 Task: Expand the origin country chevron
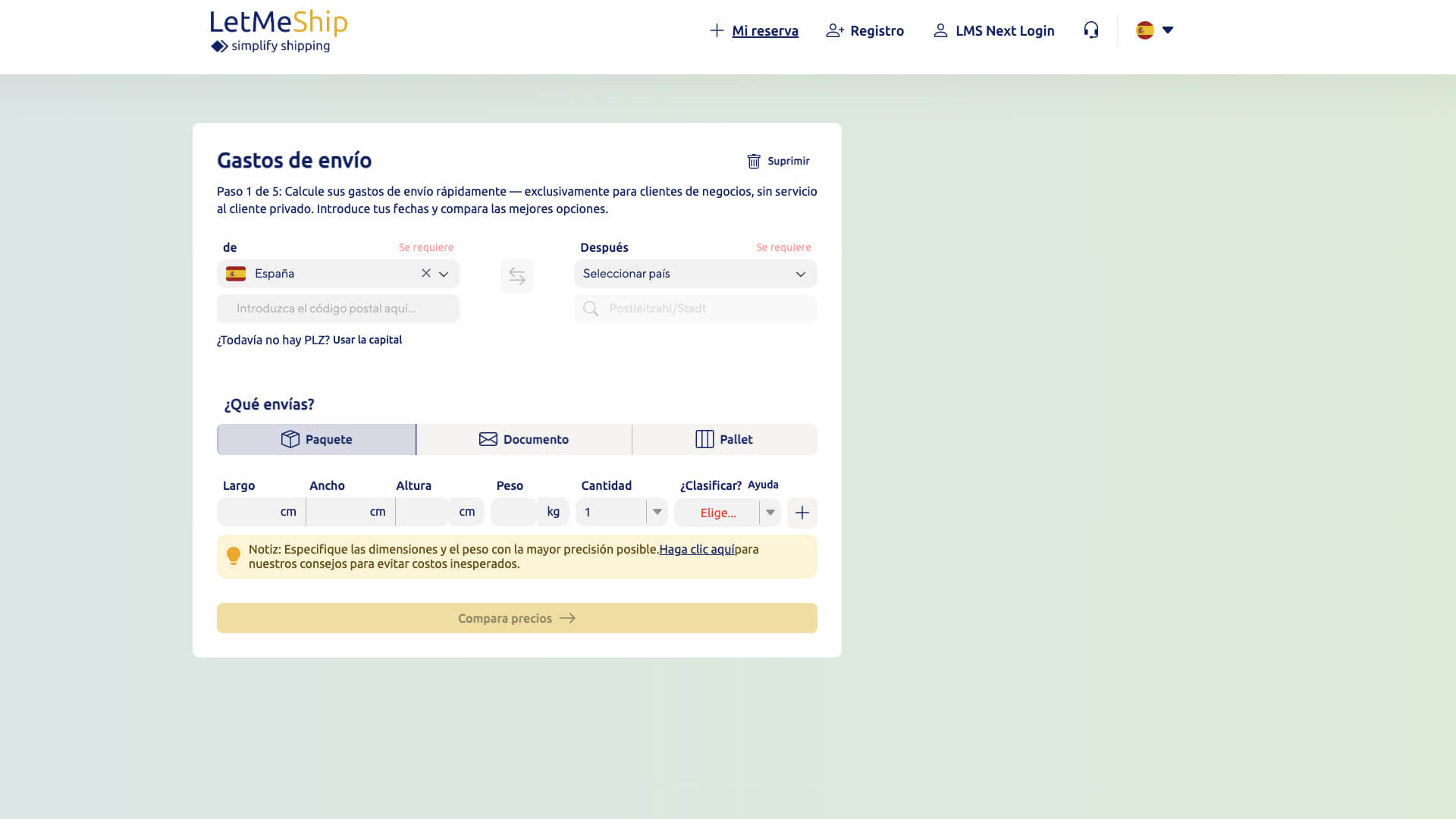[x=444, y=274]
